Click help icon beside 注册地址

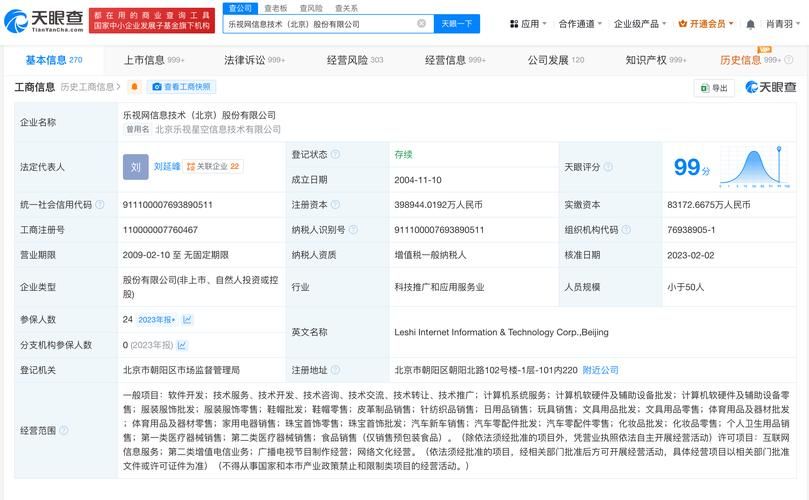point(335,369)
